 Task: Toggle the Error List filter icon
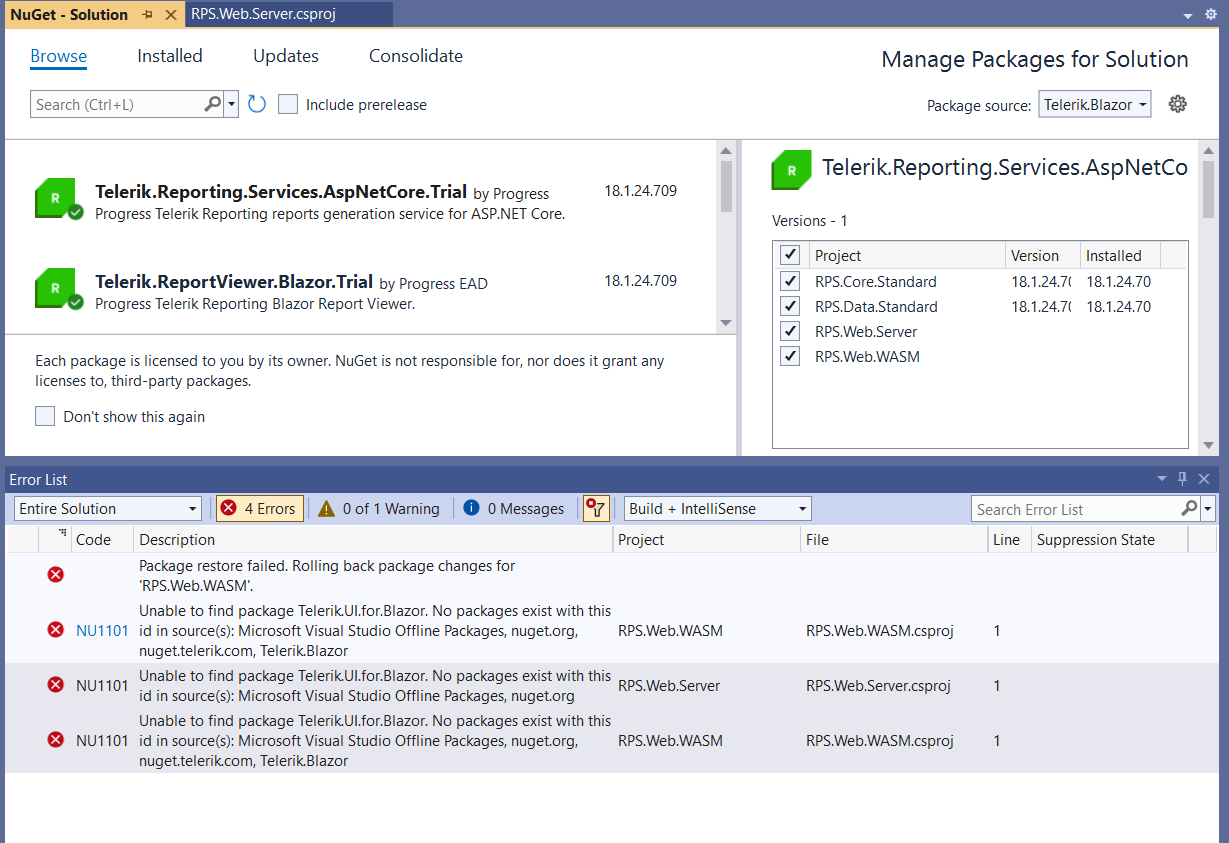point(596,509)
